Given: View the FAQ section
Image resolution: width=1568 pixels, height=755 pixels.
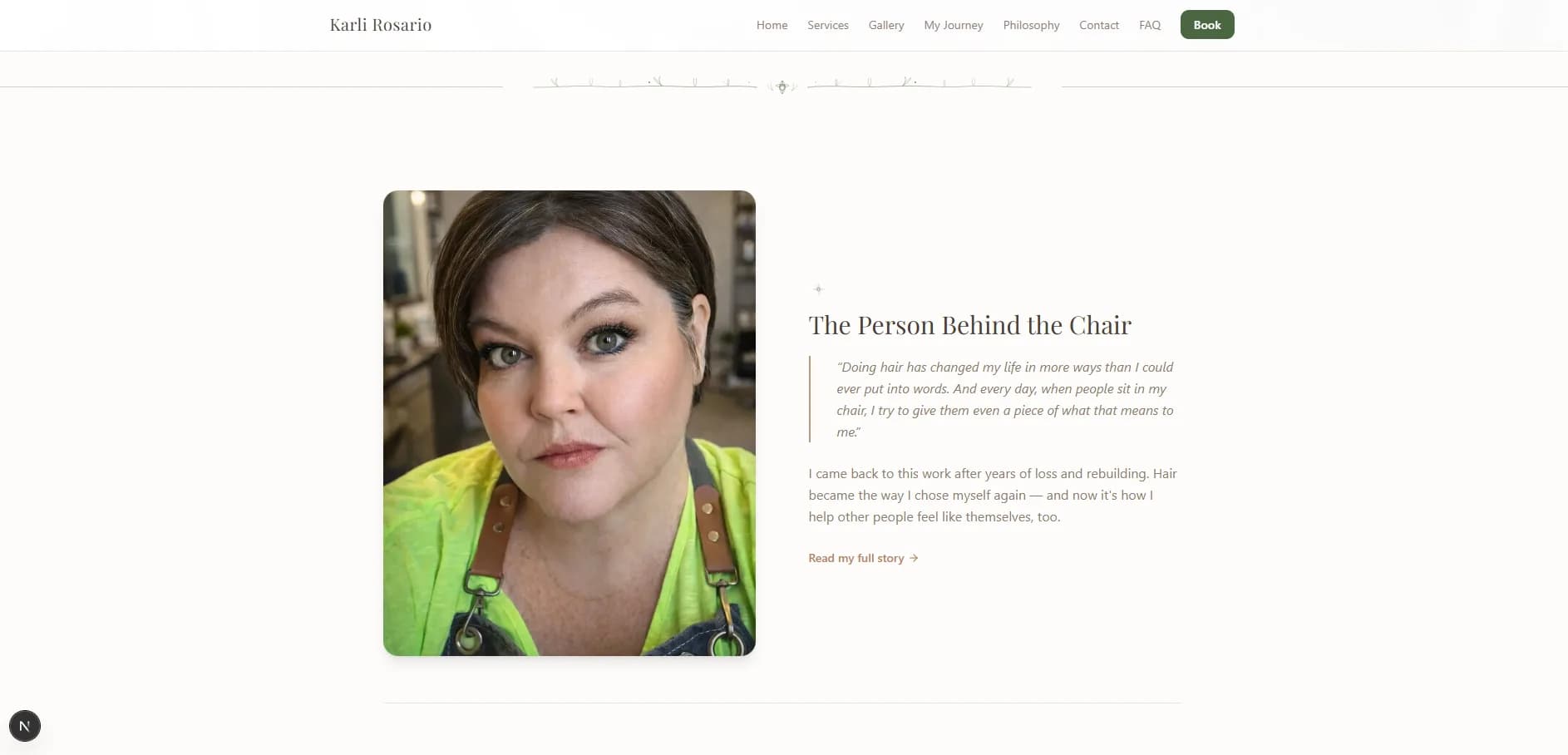Looking at the screenshot, I should [x=1150, y=25].
